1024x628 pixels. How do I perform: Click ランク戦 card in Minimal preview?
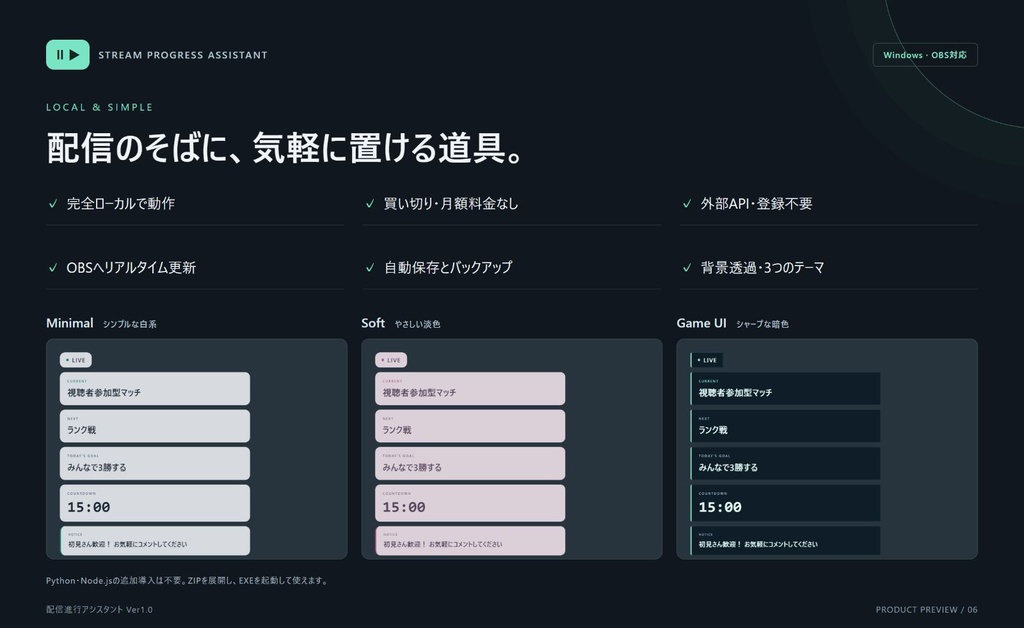[155, 426]
